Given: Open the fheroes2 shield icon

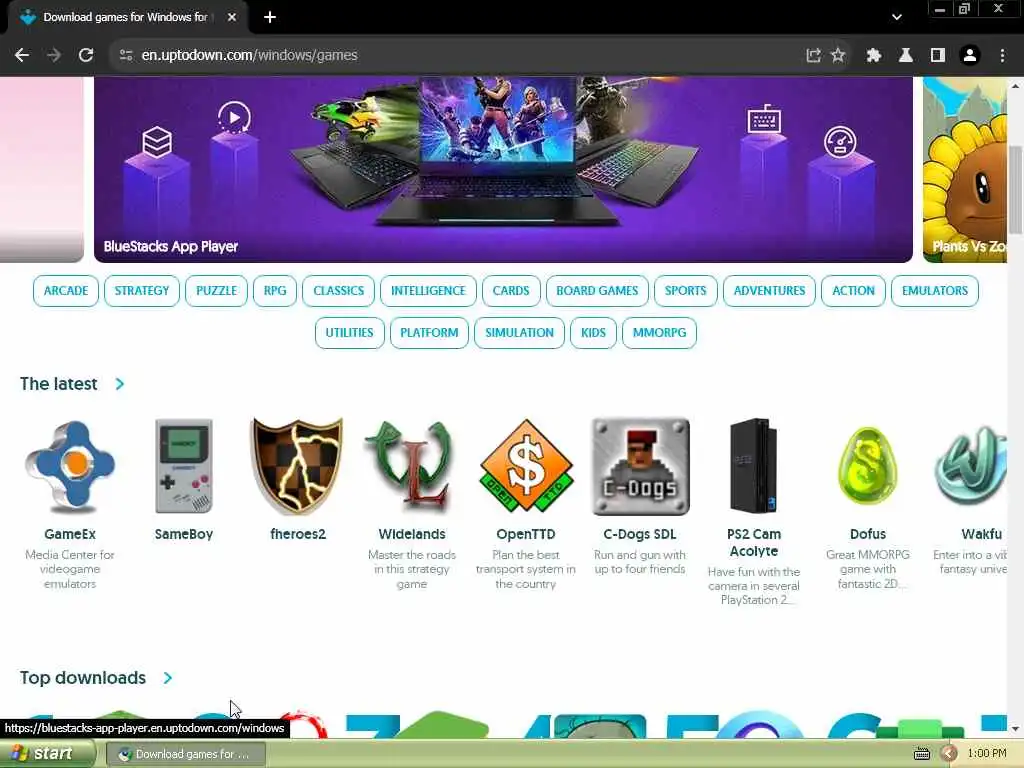Looking at the screenshot, I should coord(298,466).
